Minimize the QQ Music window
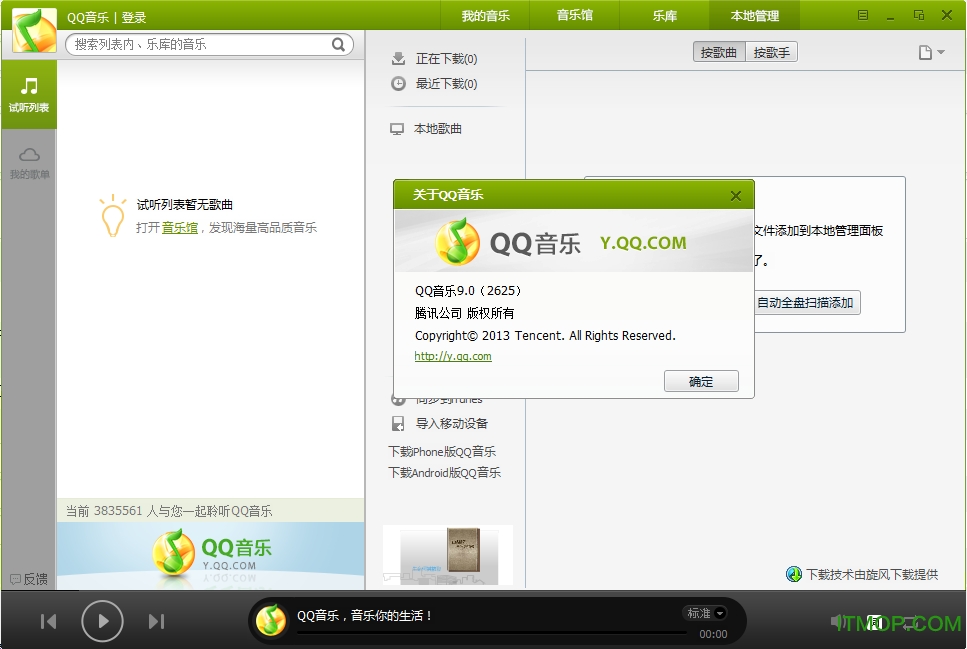 890,17
